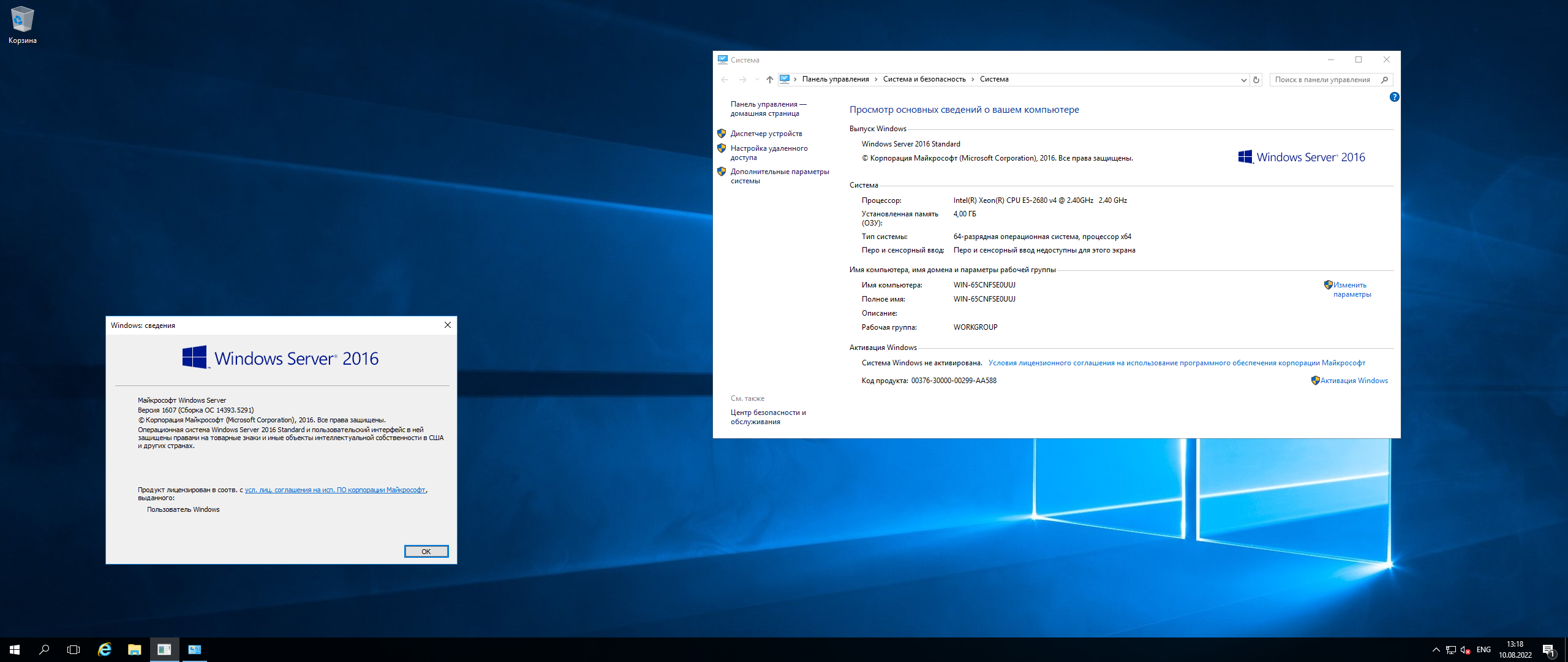
Task: Open recent locations dropdown arrow
Action: 757,80
